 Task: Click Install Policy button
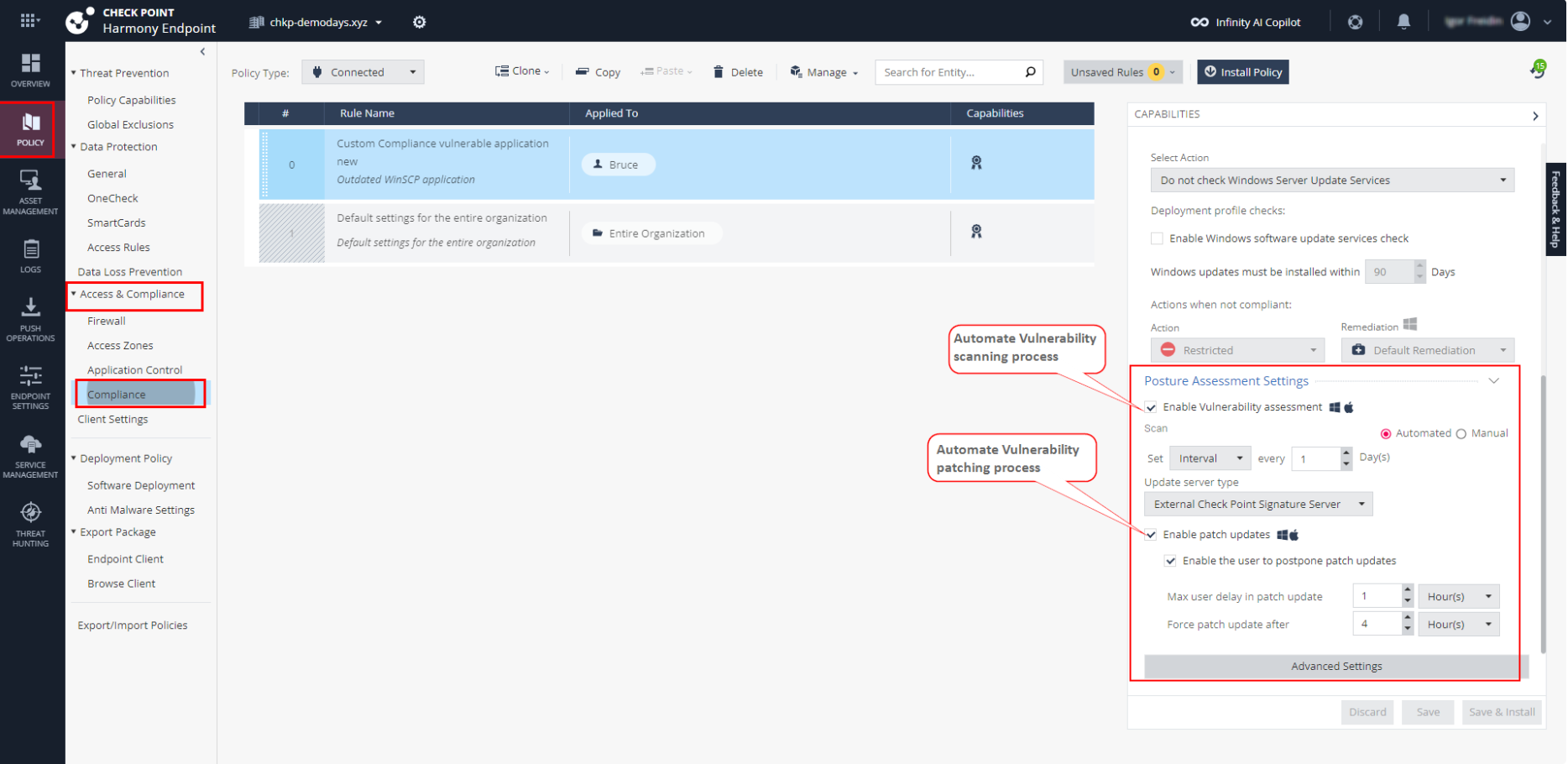click(x=1243, y=72)
